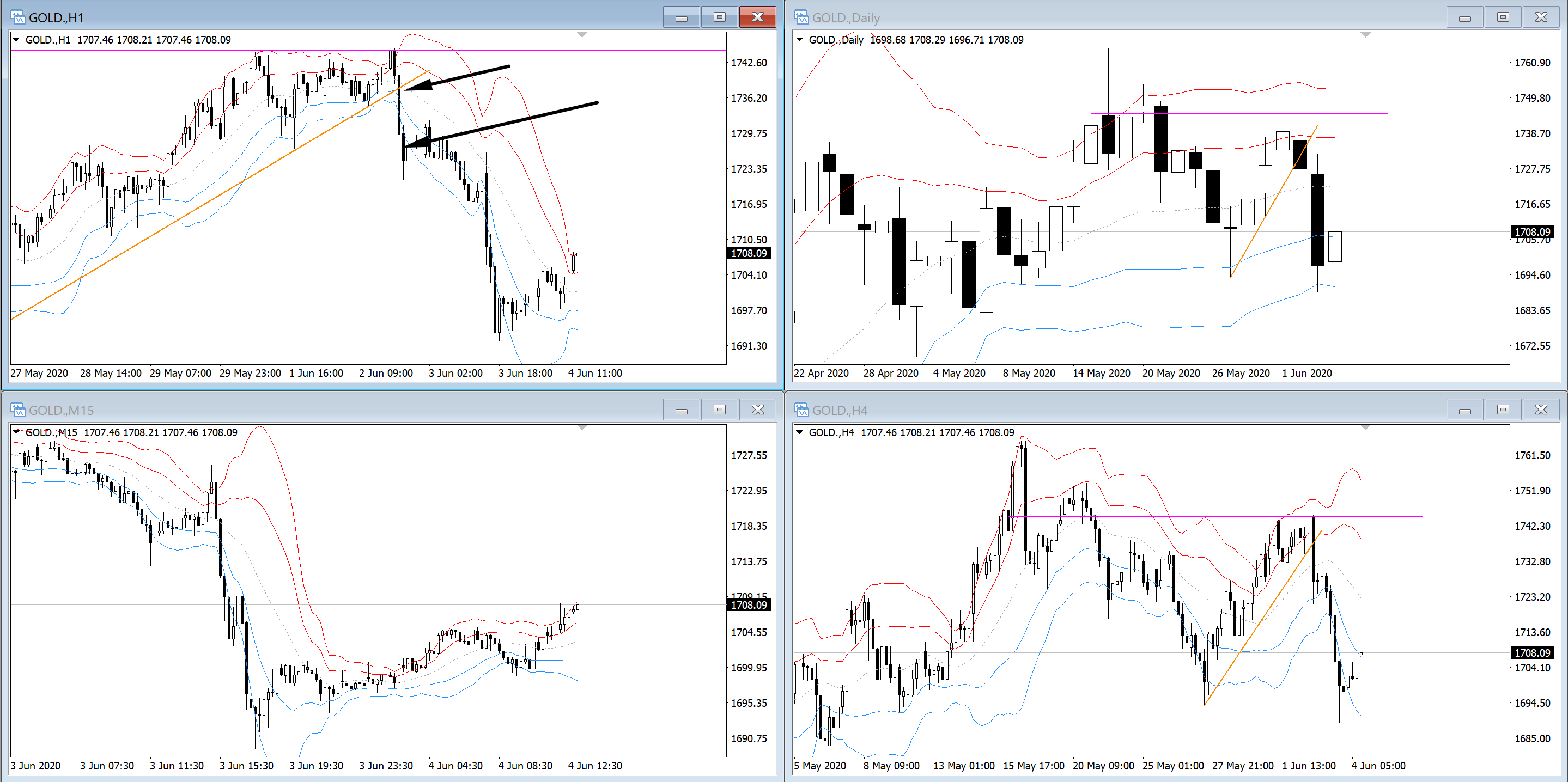Minimize the GOLD.,M15 chart window
This screenshot has height=782, width=1568.
(681, 410)
